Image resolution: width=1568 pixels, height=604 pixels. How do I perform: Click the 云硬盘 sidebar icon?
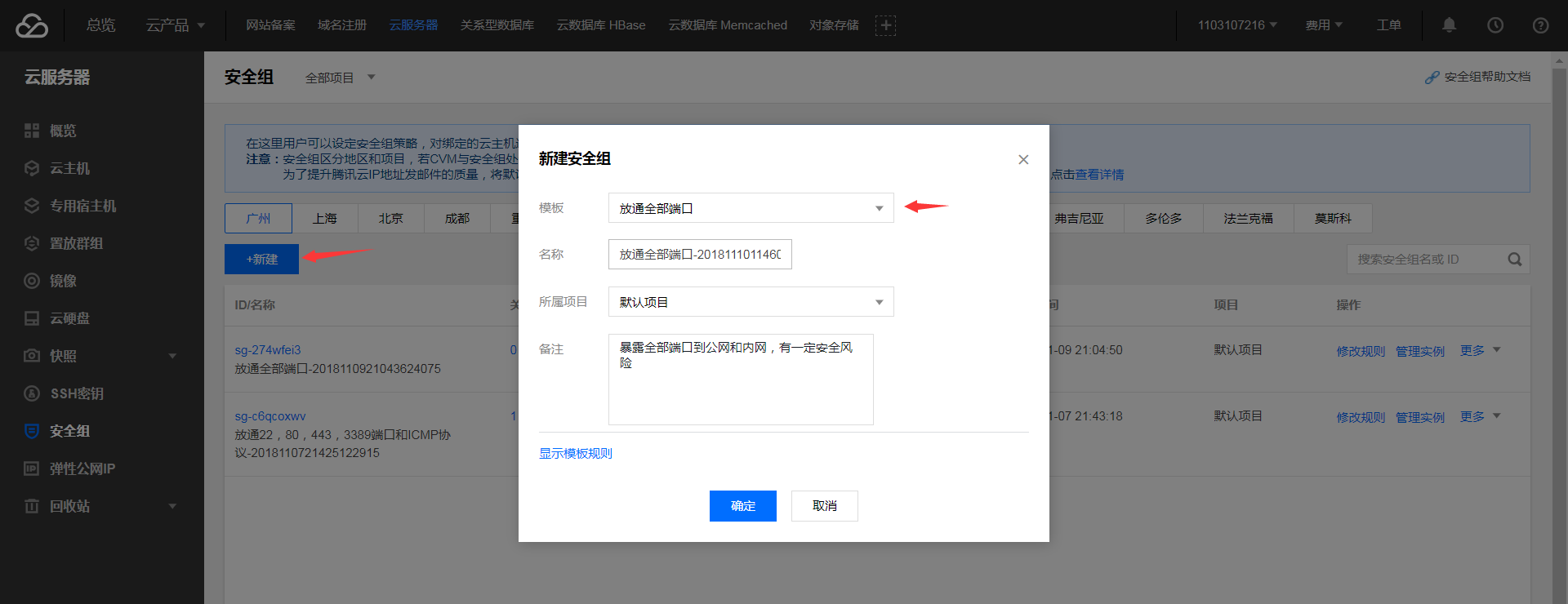(32, 318)
